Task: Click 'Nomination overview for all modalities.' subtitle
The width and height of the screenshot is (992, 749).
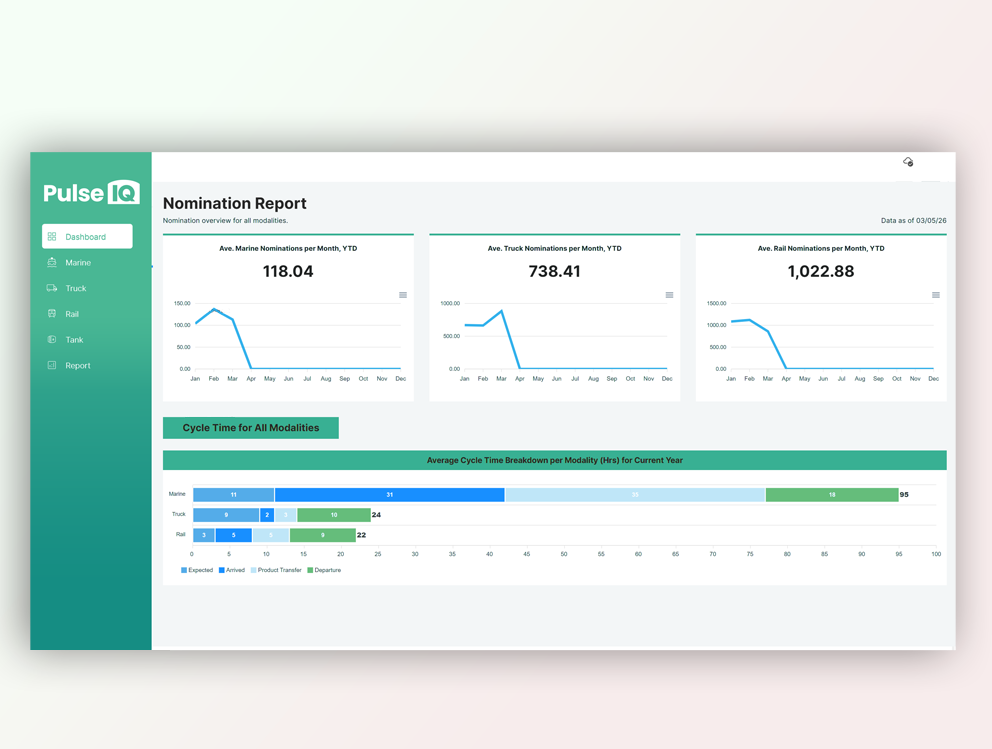Action: [225, 221]
